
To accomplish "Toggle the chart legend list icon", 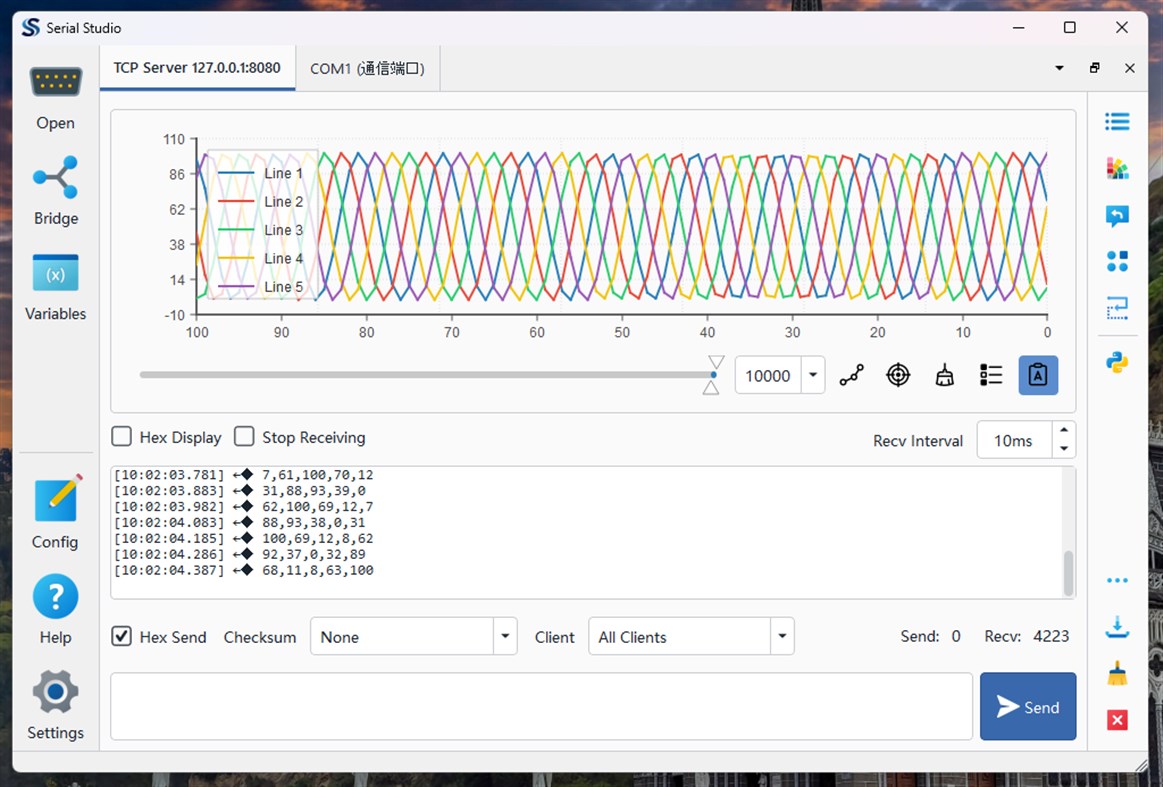I will click(991, 375).
